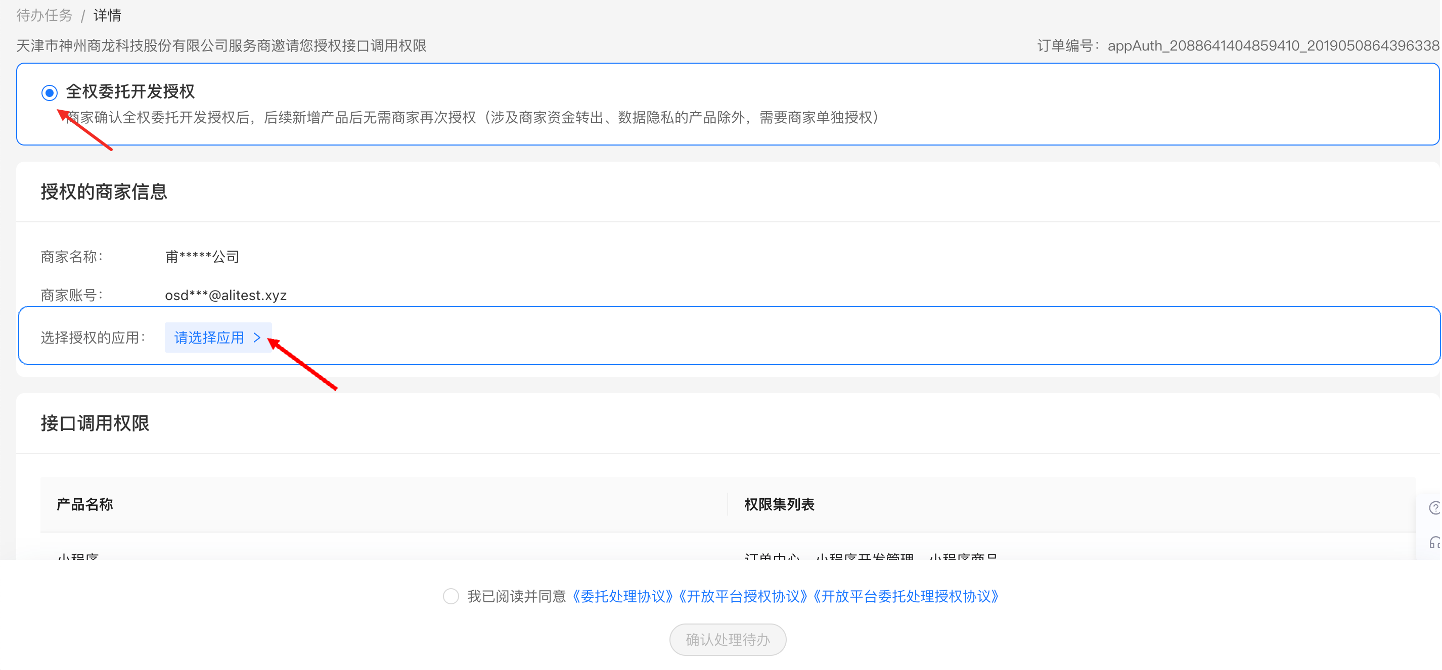Screen dimensions: 1442x670
Task: Click the 接口调用权限 section heading
Action: tap(95, 424)
